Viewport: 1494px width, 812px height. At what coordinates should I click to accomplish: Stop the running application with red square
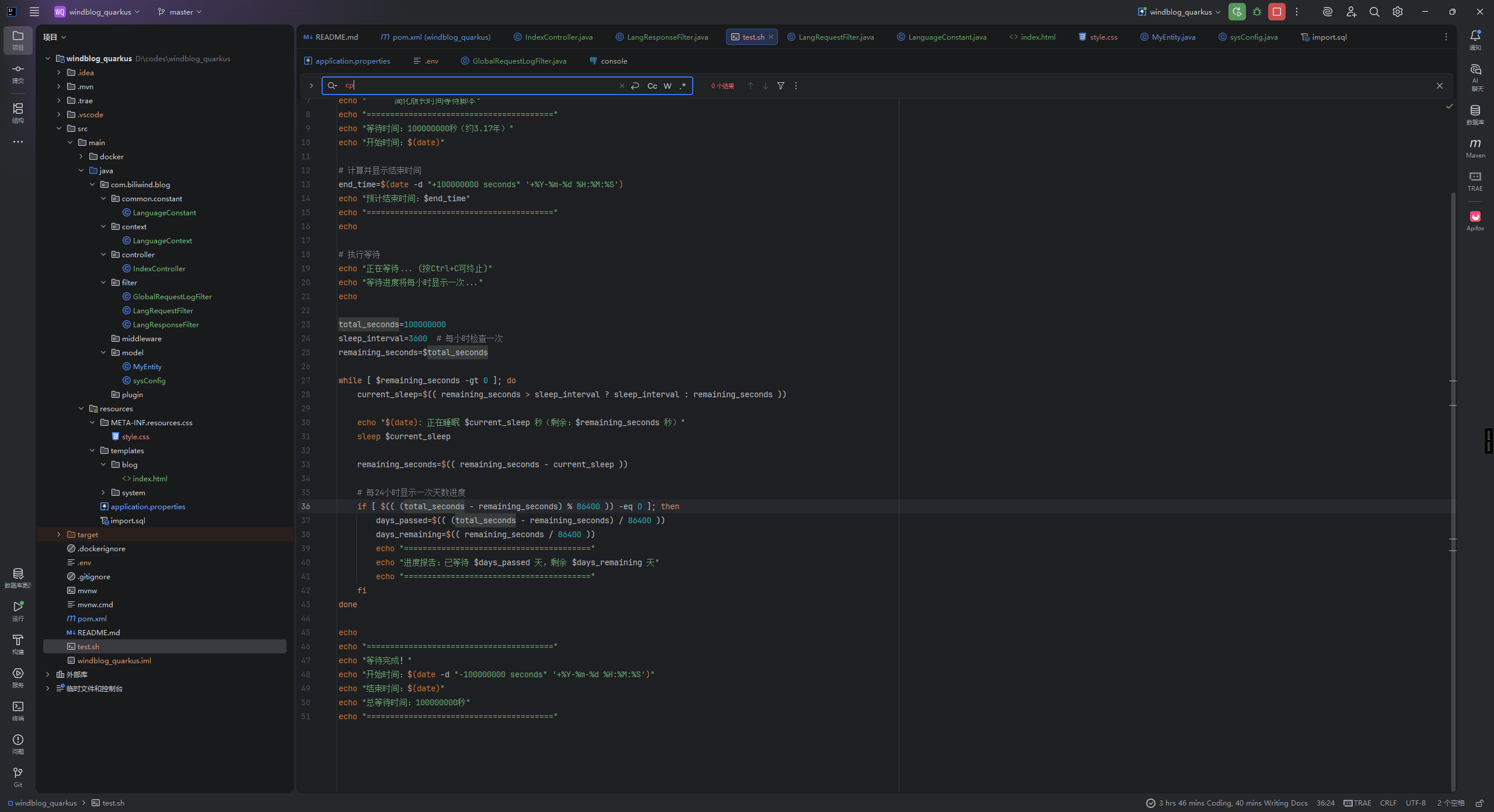point(1277,12)
